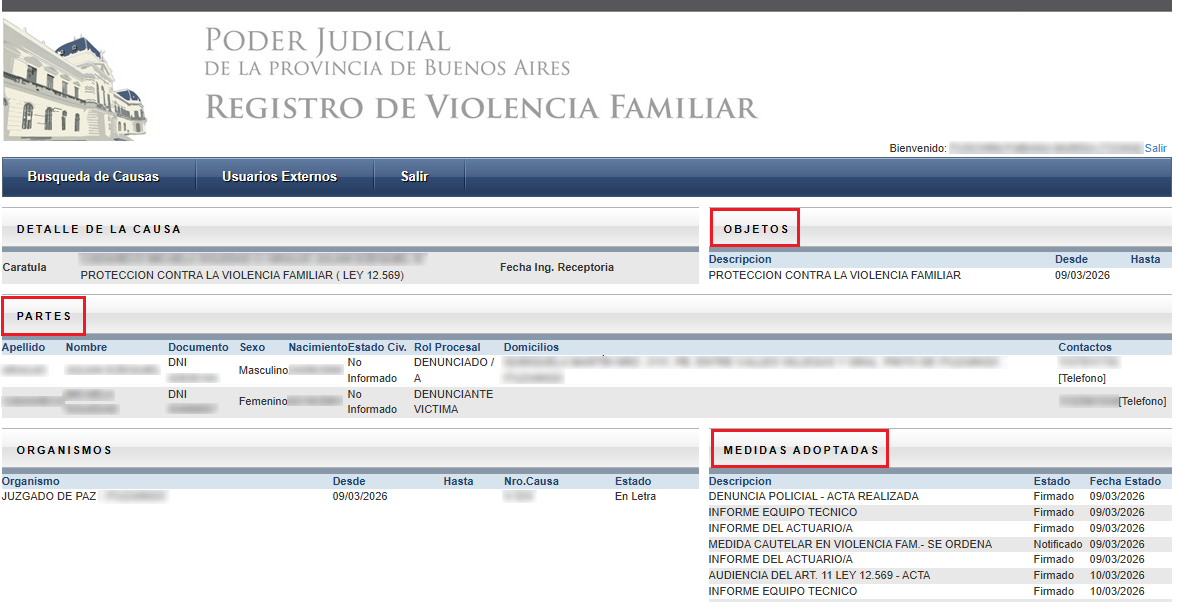
Task: Select the MEDIDAS ADOPTADAS section header
Action: [x=800, y=450]
